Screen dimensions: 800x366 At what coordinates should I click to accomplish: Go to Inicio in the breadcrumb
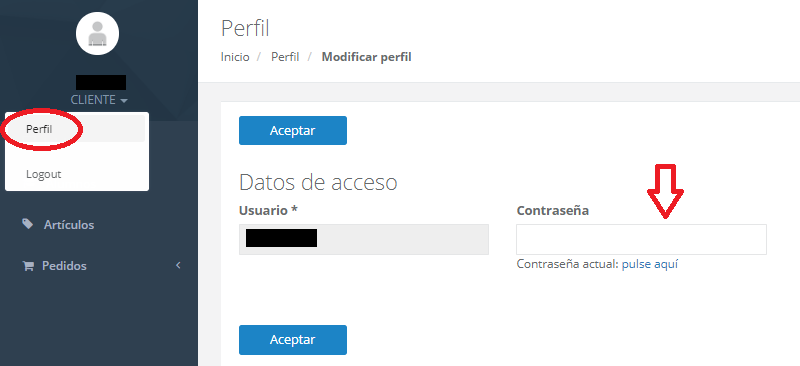point(235,57)
